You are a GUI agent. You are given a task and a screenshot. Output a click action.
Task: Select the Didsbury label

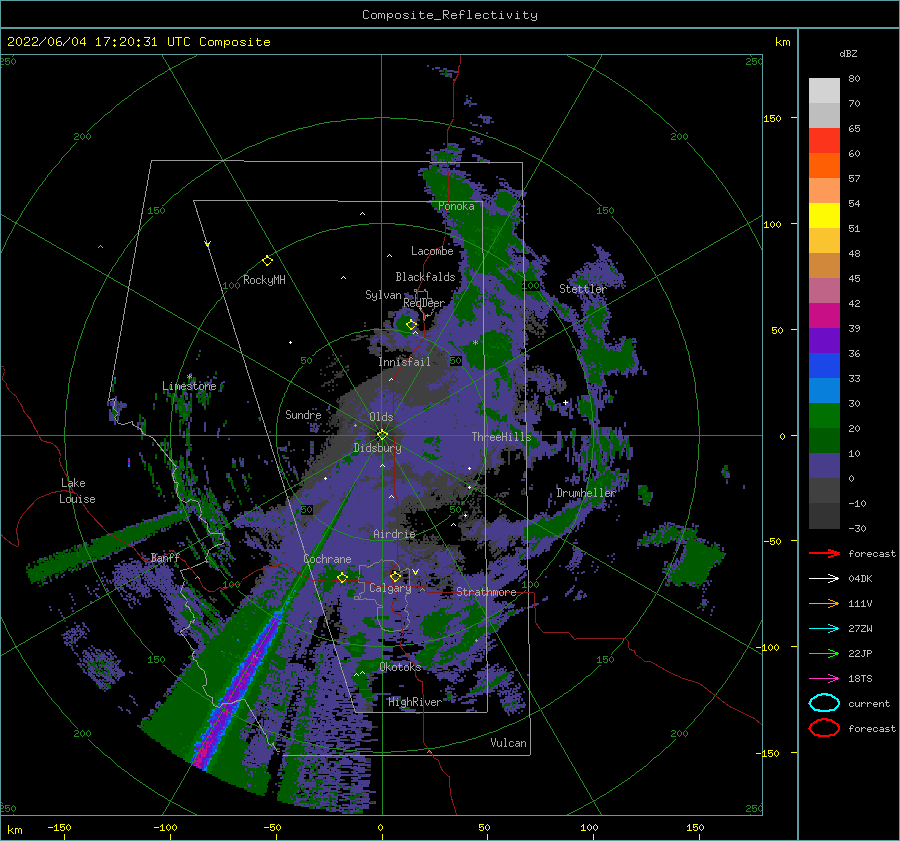coord(378,448)
